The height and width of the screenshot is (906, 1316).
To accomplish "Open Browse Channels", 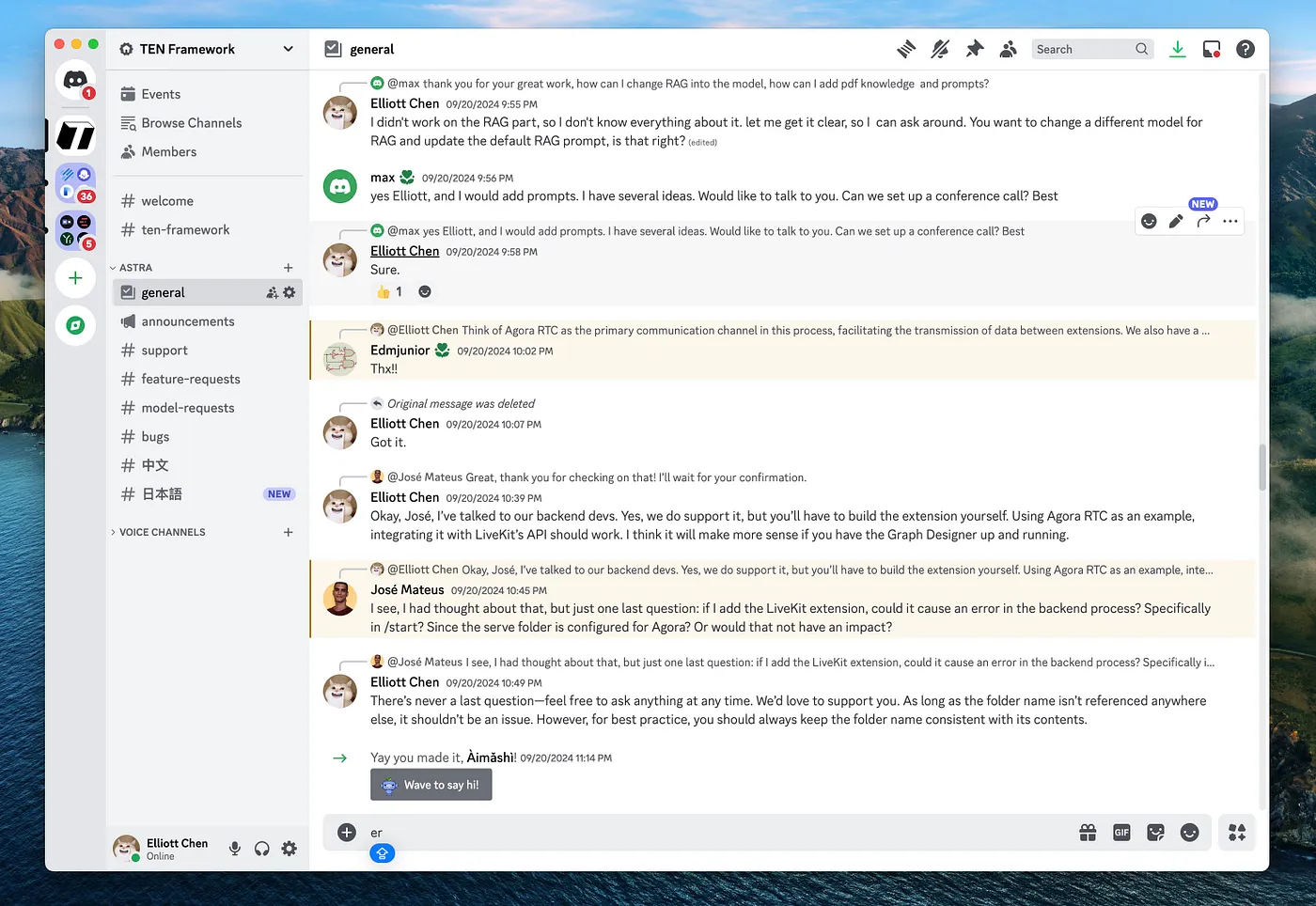I will coord(207,123).
